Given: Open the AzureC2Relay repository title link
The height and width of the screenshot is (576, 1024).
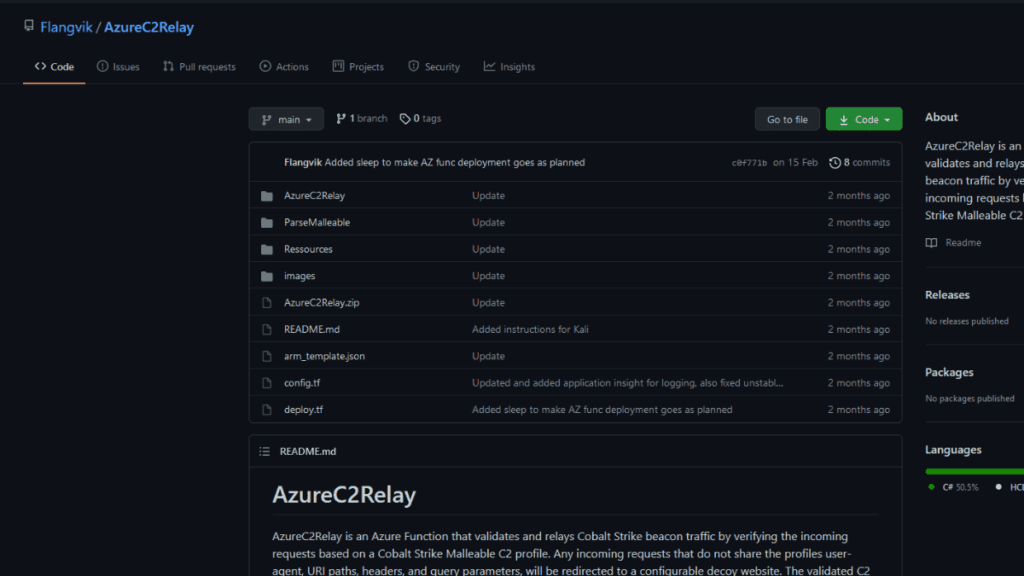Looking at the screenshot, I should (x=149, y=27).
